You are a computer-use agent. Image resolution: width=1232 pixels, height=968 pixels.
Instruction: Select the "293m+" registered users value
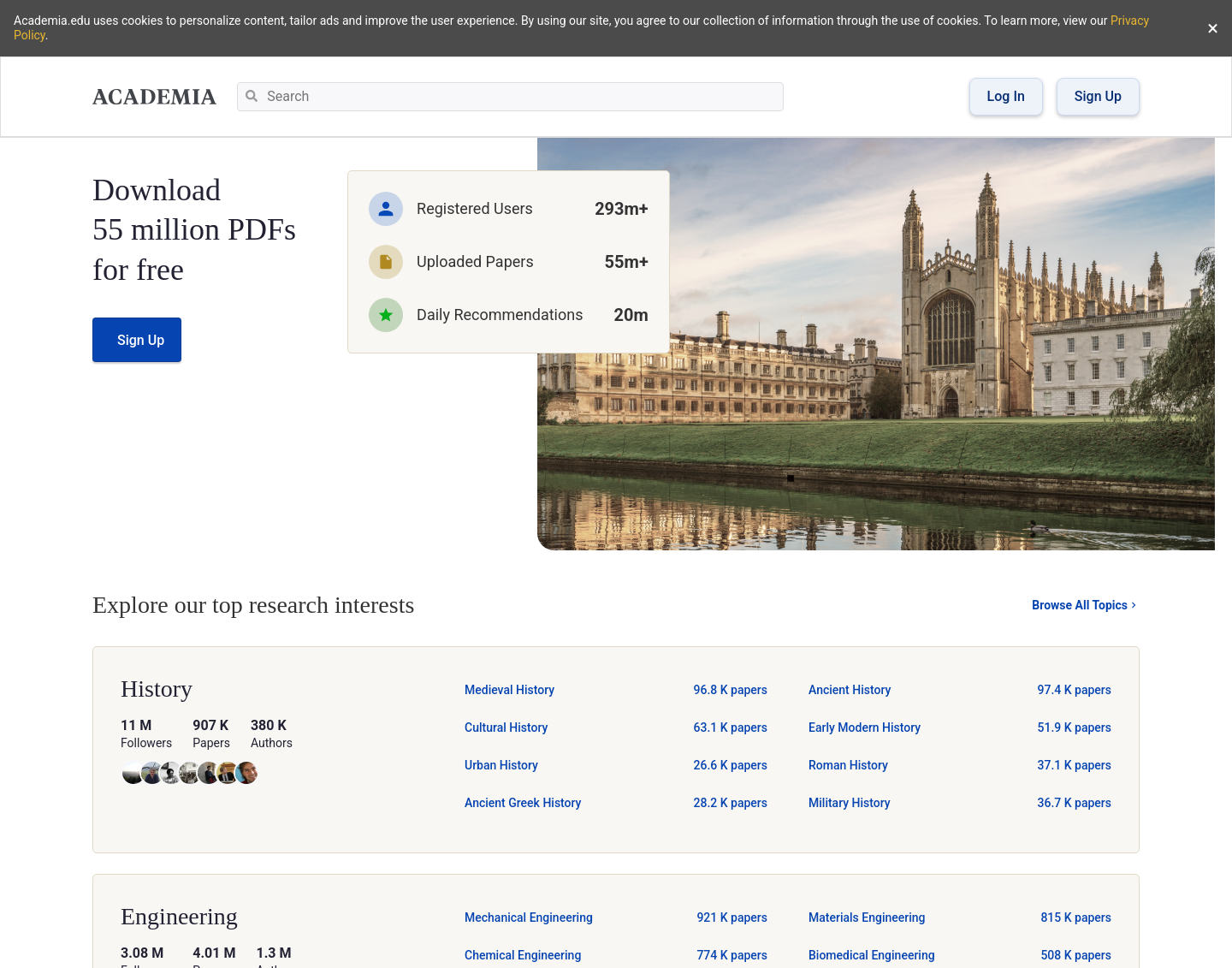tap(622, 209)
